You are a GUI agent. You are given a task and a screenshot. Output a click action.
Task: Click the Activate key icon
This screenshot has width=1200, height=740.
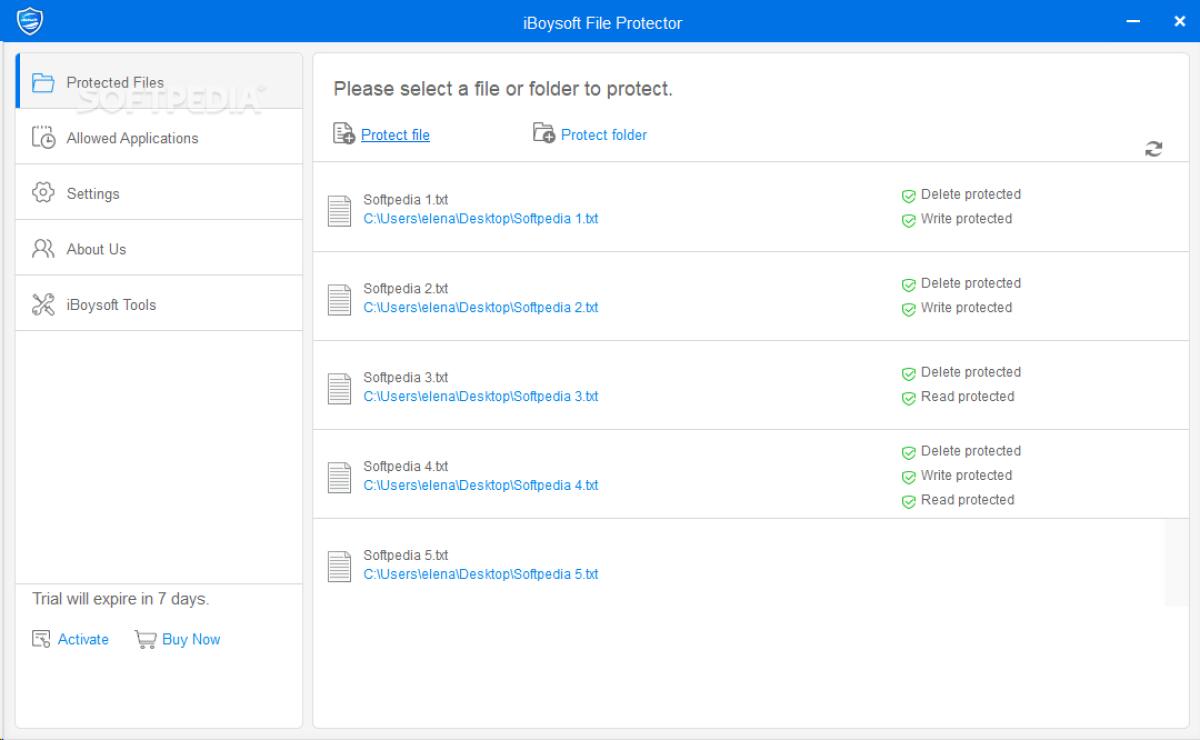pos(39,637)
